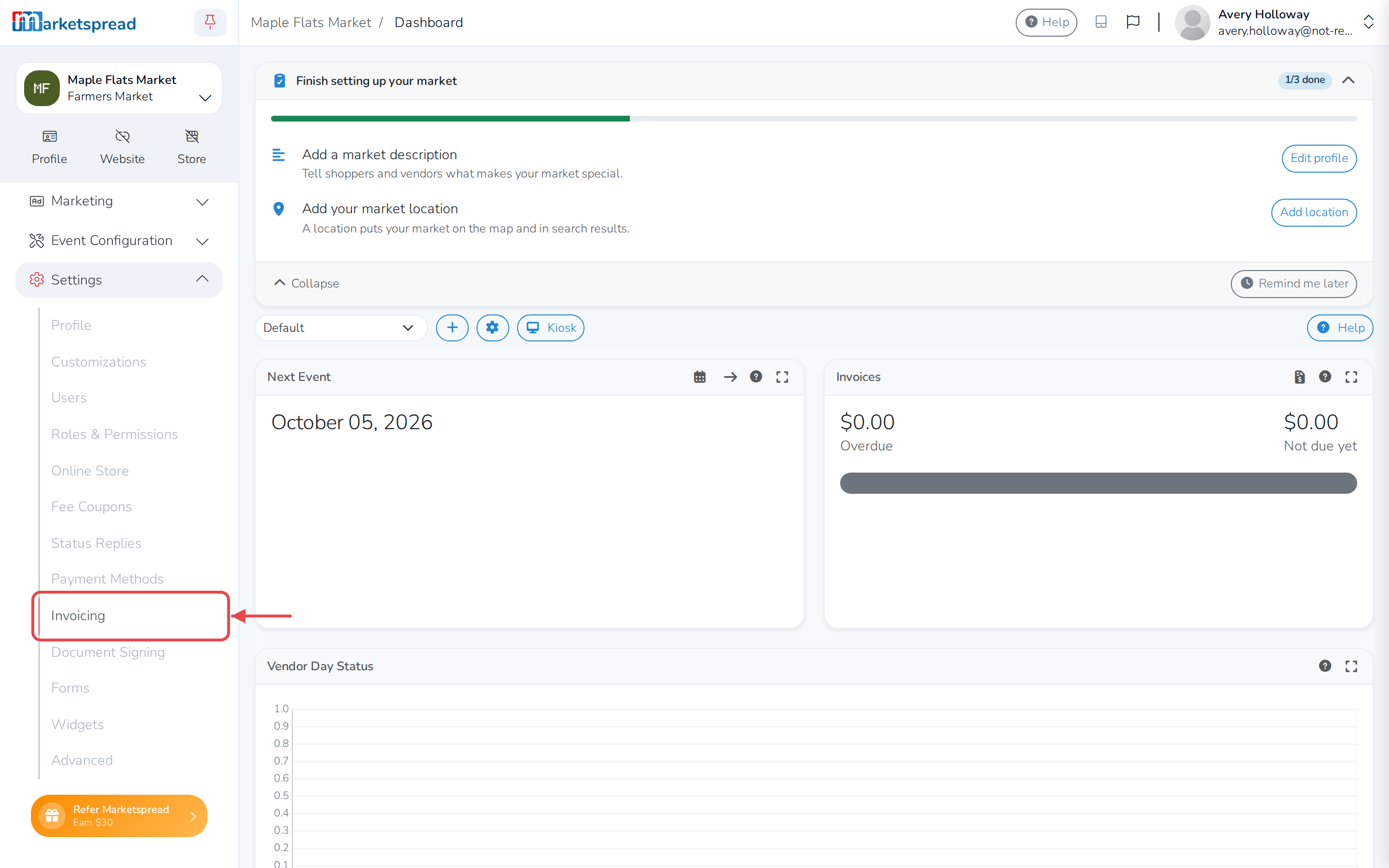Click the book documentation icon in header
1389x868 pixels.
[x=1100, y=22]
